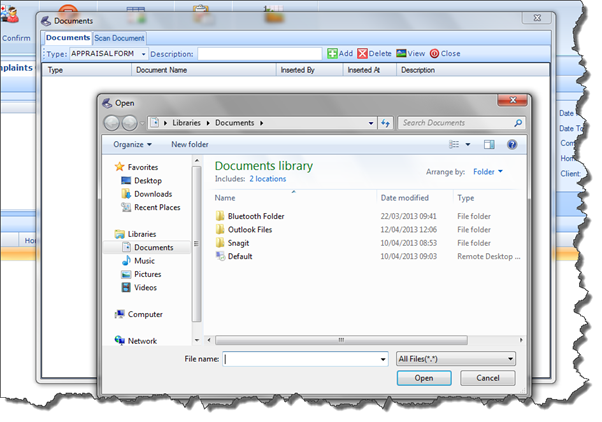
Task: Click New folder
Action: (x=190, y=144)
